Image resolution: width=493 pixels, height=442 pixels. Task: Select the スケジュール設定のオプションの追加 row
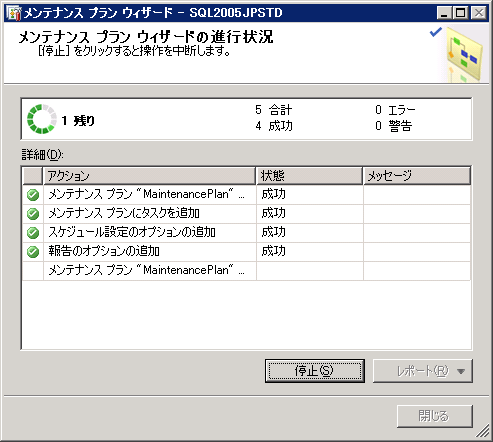click(x=246, y=233)
